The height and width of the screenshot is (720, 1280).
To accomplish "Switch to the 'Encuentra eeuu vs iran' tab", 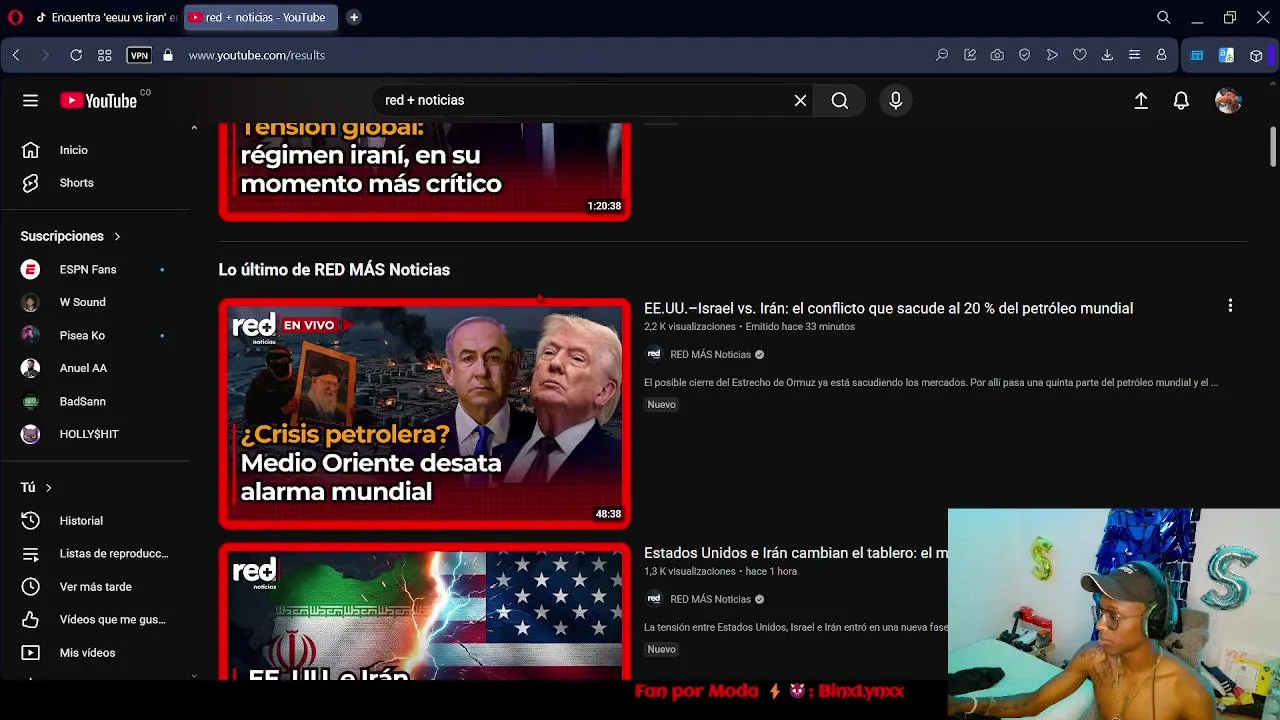I will [105, 17].
